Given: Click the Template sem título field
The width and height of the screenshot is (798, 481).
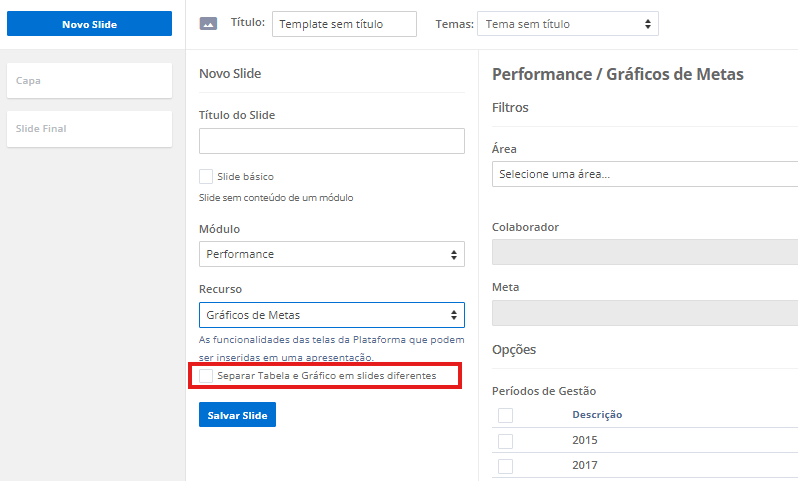Looking at the screenshot, I should pyautogui.click(x=344, y=23).
